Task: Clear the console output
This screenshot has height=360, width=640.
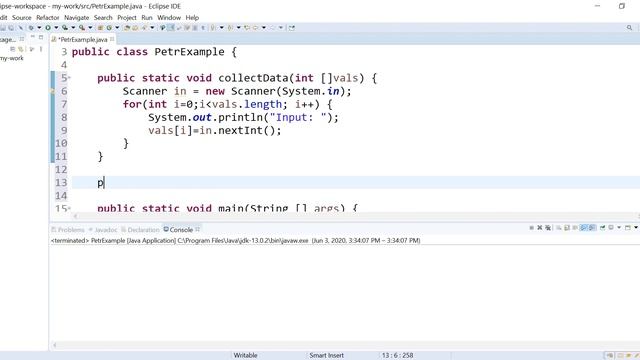Action: 558,228
